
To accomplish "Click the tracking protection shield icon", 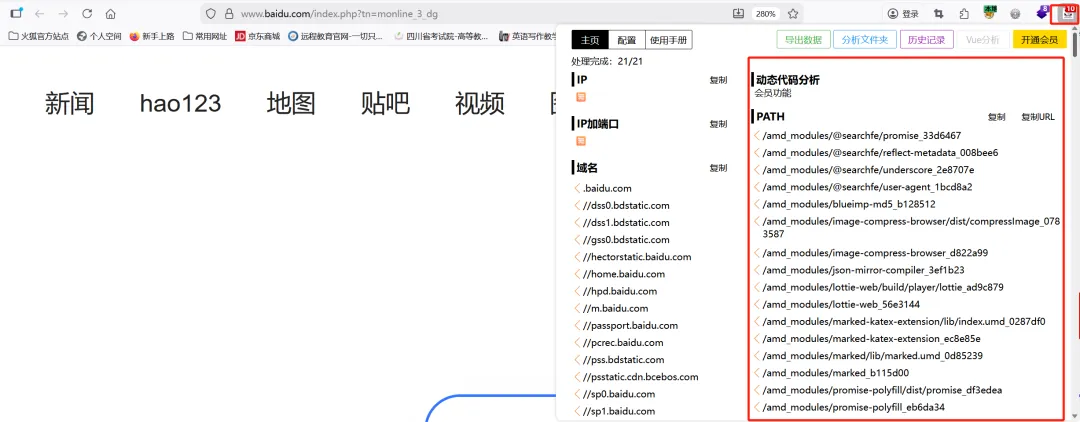I will click(x=211, y=14).
